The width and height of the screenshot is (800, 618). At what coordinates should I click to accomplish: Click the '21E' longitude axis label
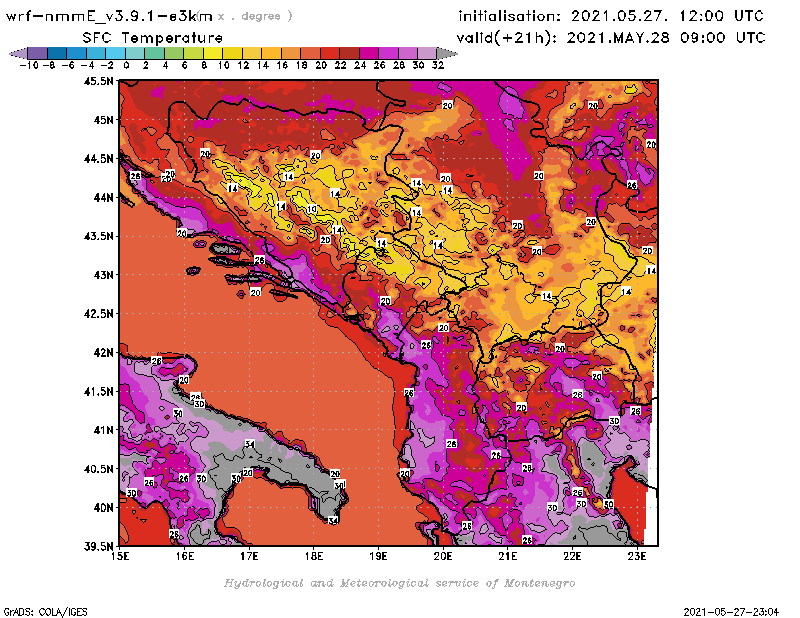[508, 556]
